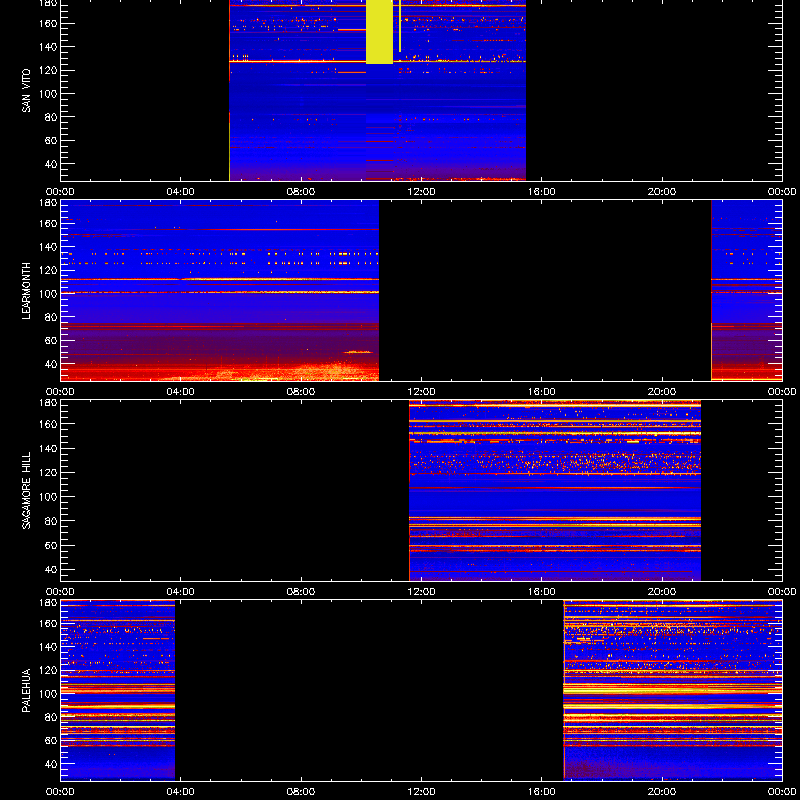
Task: Click the 20:00 time label under Sagamore Hill plot
Action: point(662,592)
